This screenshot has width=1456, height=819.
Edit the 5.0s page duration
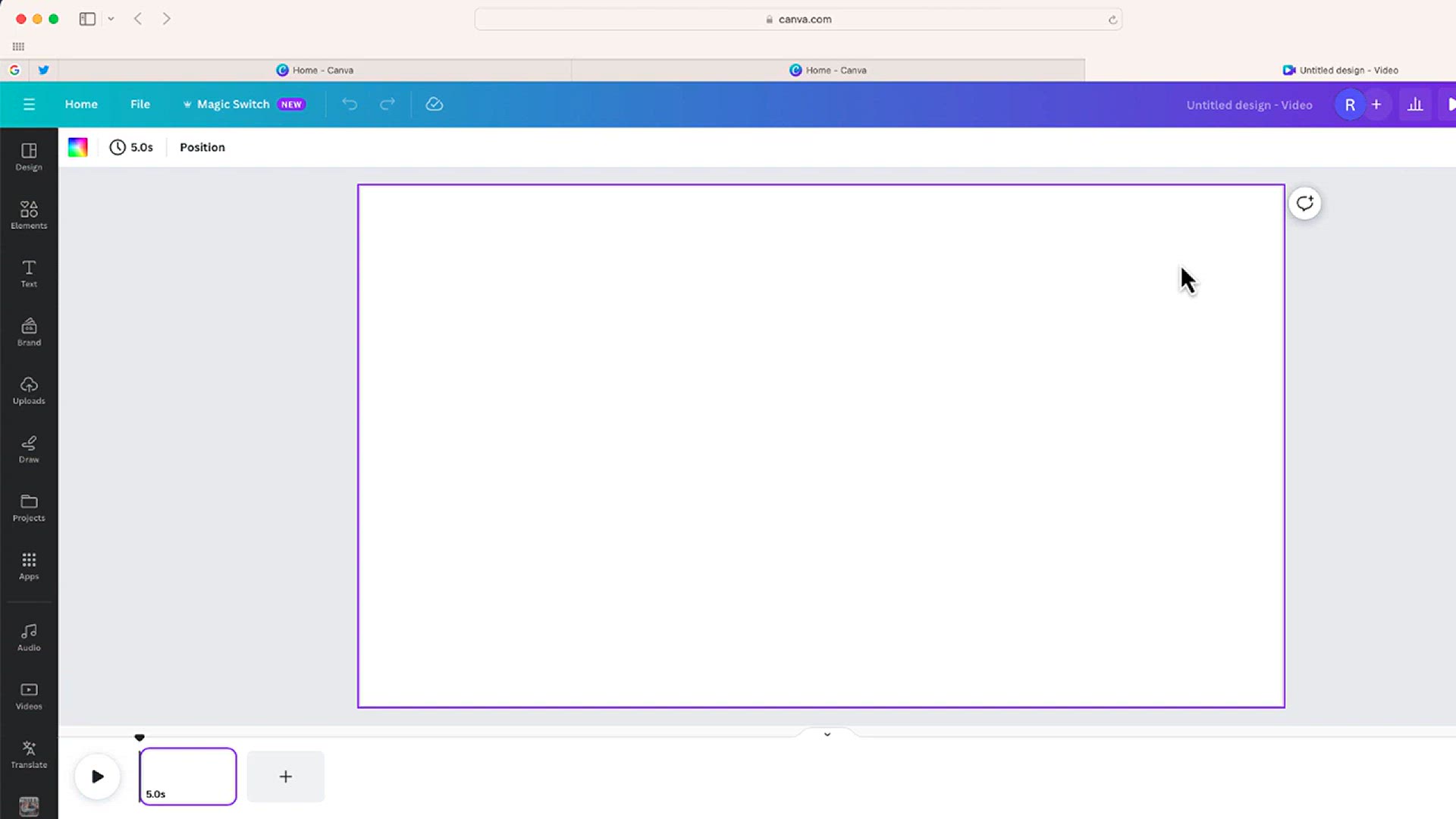point(132,147)
